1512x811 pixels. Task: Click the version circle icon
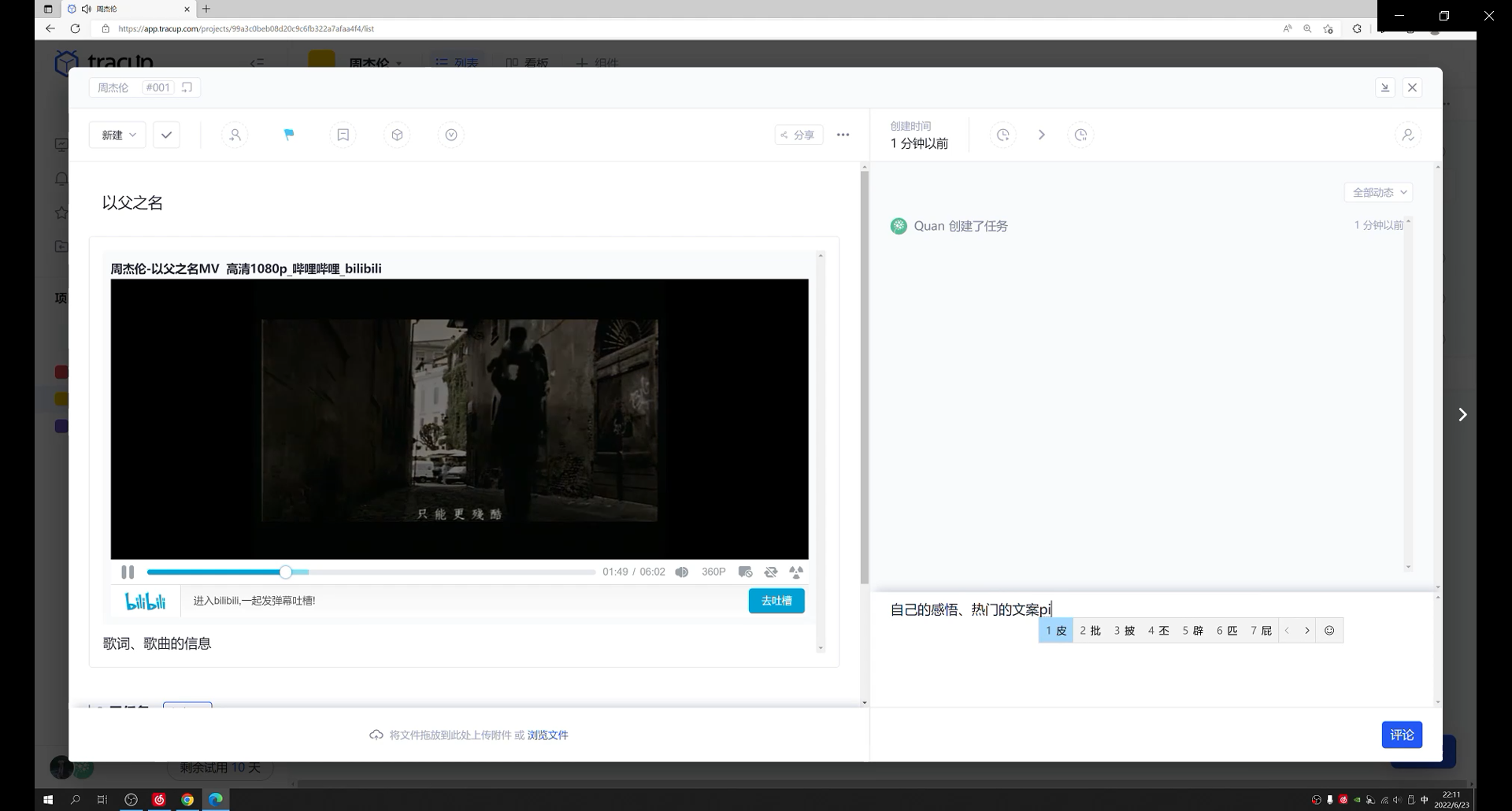click(451, 135)
